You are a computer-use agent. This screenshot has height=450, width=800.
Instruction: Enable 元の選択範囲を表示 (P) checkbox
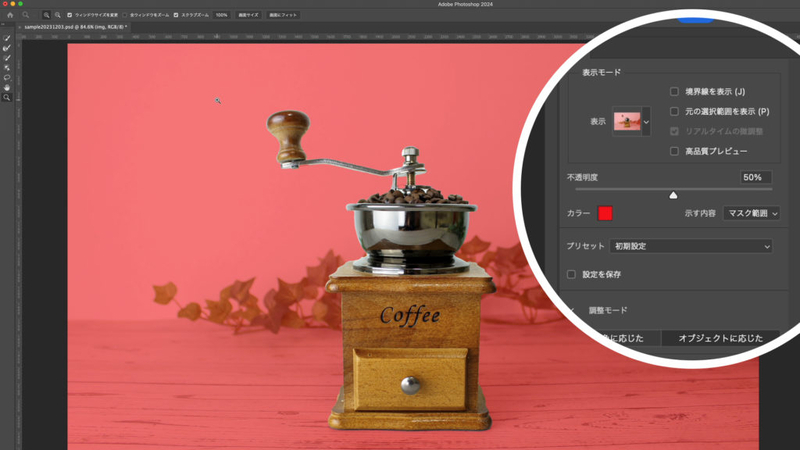click(674, 111)
